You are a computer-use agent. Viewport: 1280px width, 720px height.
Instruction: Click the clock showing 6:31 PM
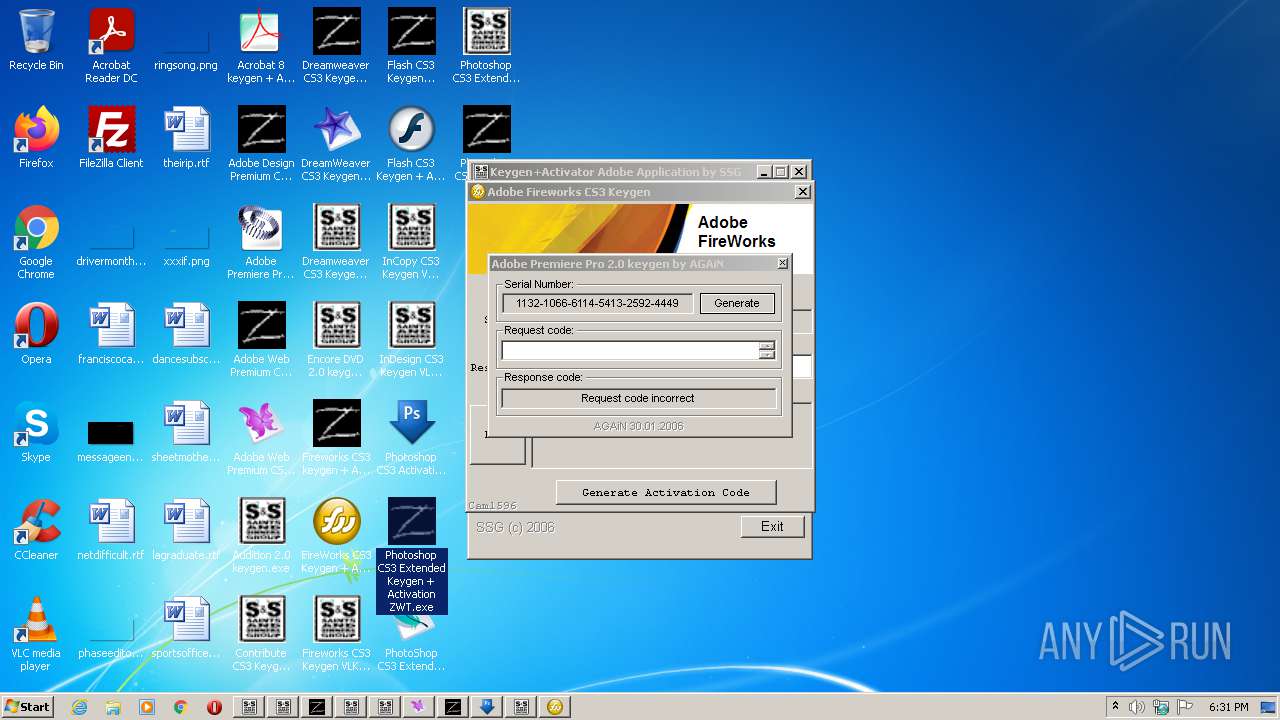coord(1228,707)
